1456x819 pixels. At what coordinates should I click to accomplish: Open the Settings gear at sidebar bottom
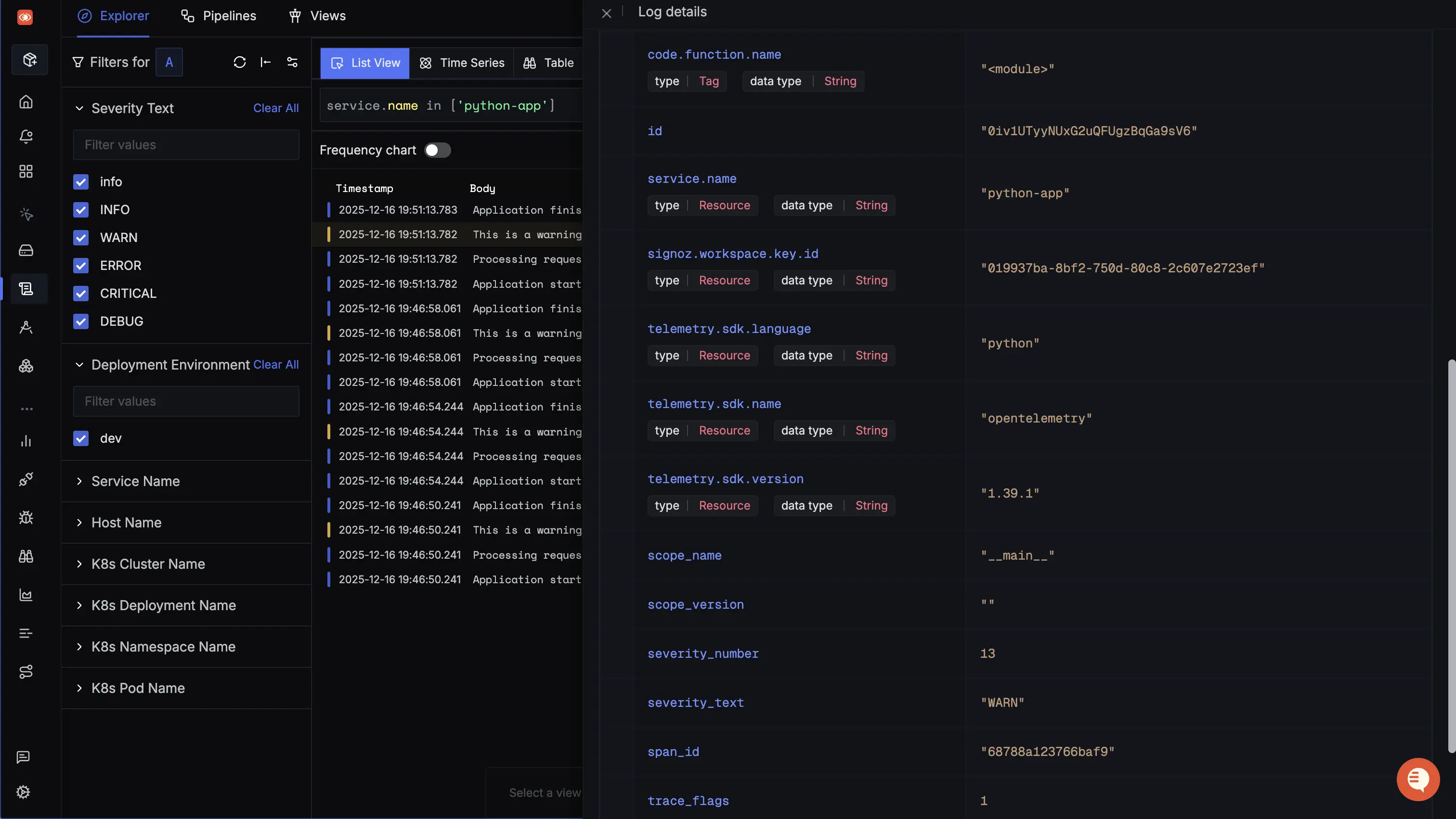(x=23, y=792)
